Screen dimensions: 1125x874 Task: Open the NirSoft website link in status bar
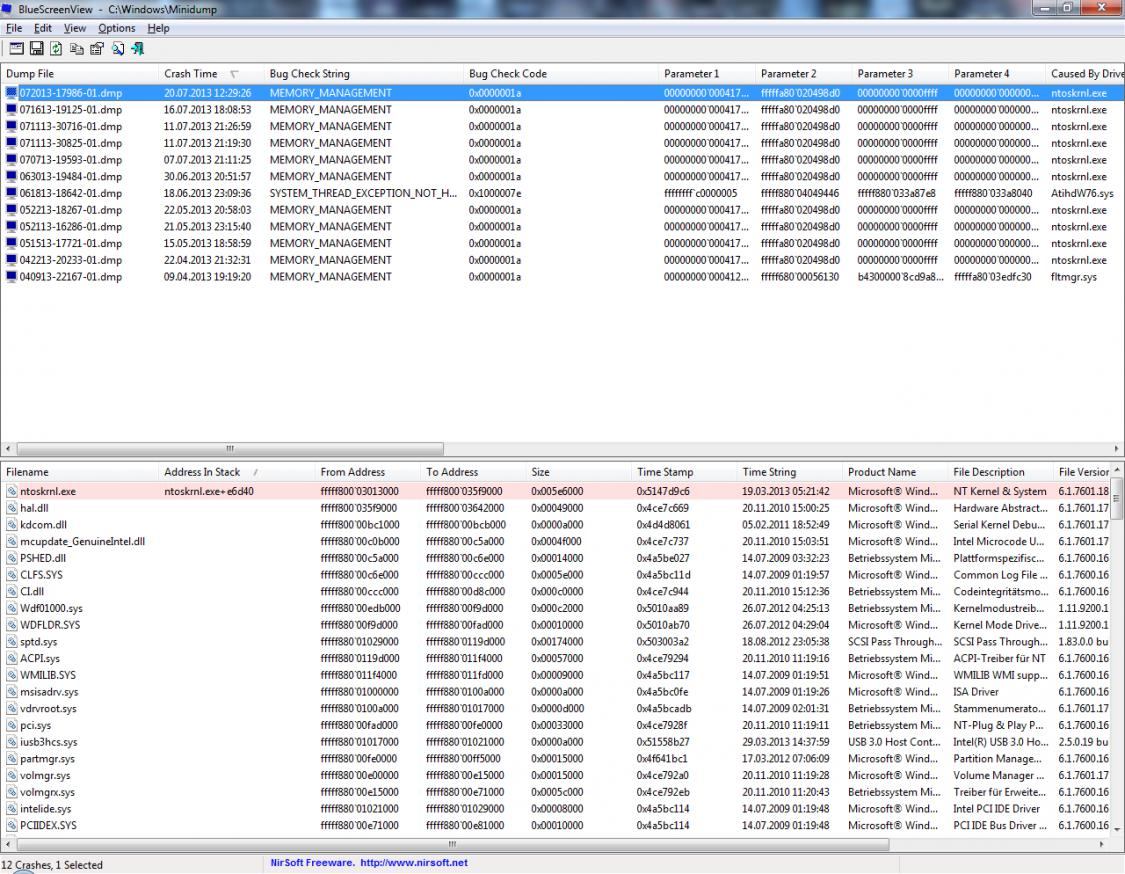tap(414, 863)
